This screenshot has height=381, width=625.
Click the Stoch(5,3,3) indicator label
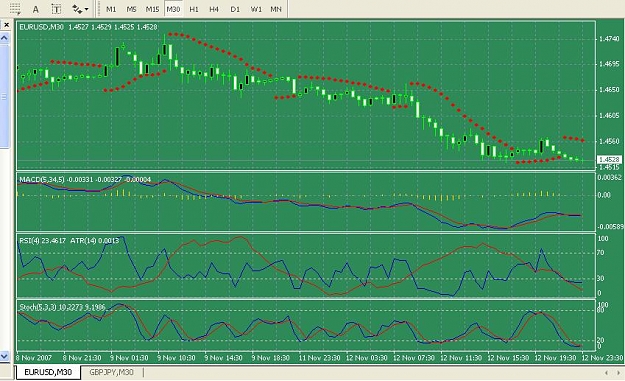click(38, 307)
